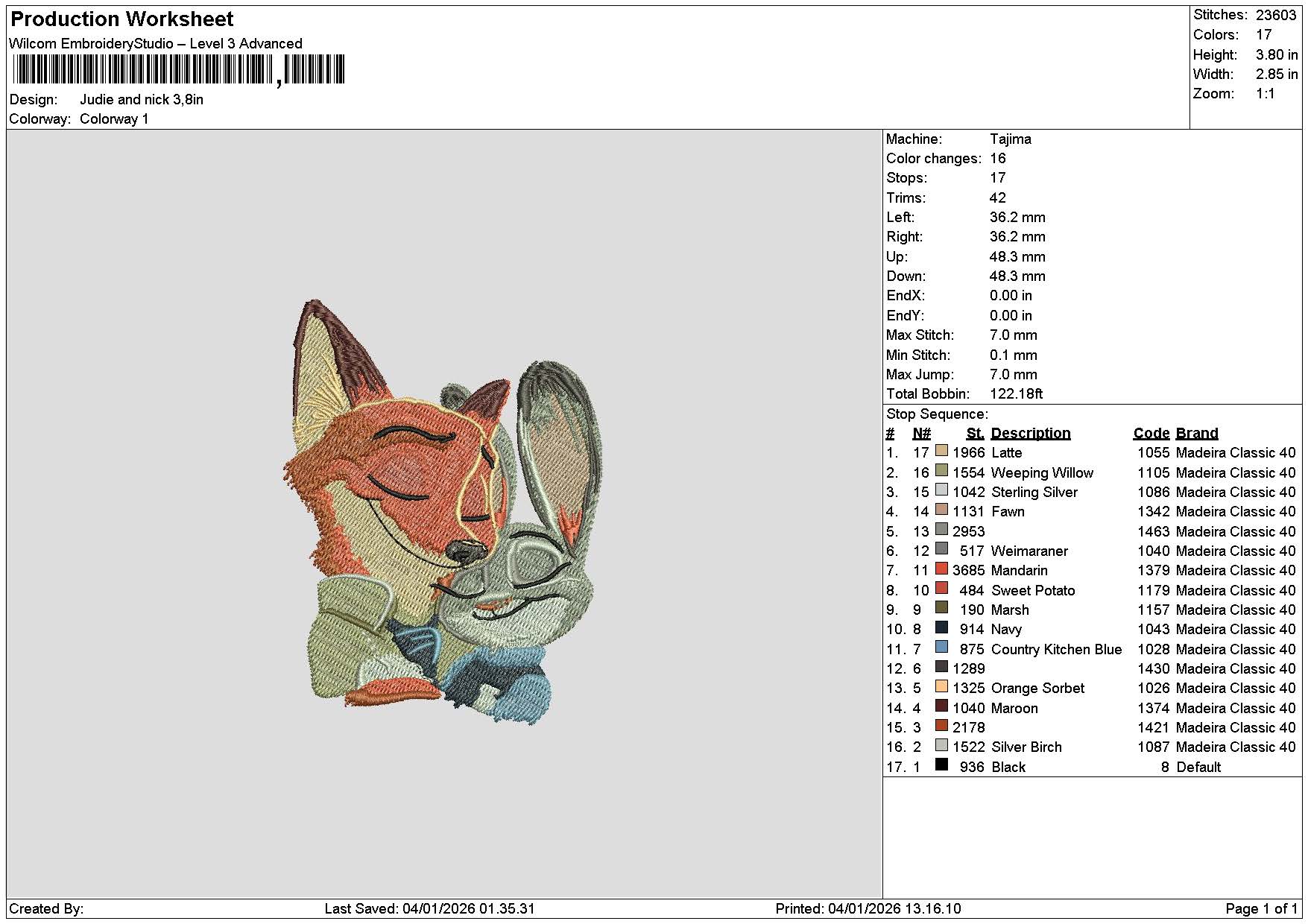This screenshot has width=1308, height=924.
Task: Click thread code '1374' in Maroon row
Action: pos(1154,708)
